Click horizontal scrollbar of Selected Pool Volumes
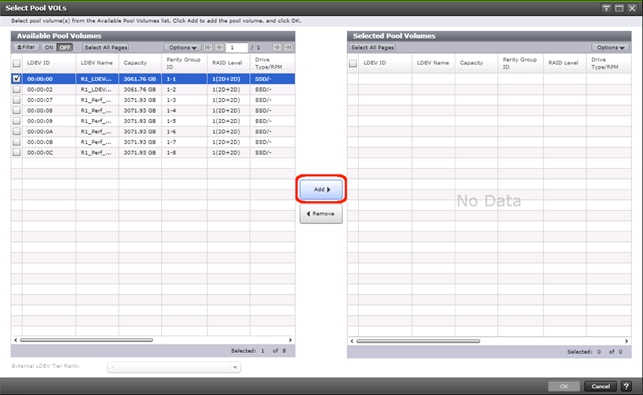 [418, 341]
